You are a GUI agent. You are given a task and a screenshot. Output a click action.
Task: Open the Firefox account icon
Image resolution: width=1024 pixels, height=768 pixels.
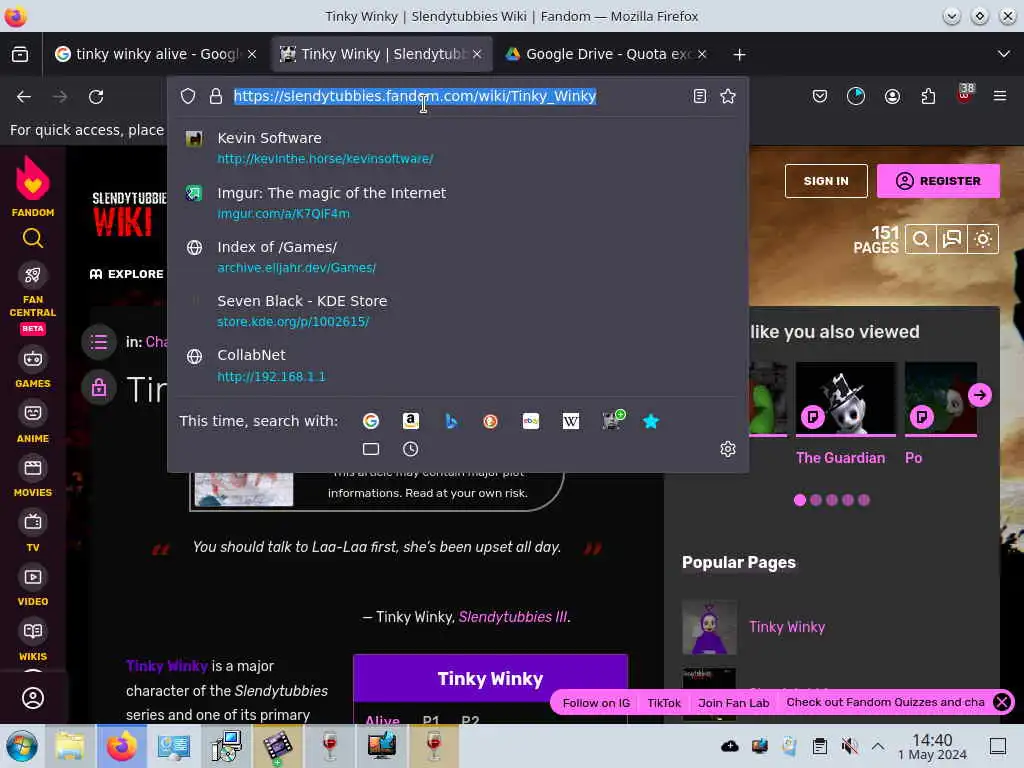pos(892,96)
